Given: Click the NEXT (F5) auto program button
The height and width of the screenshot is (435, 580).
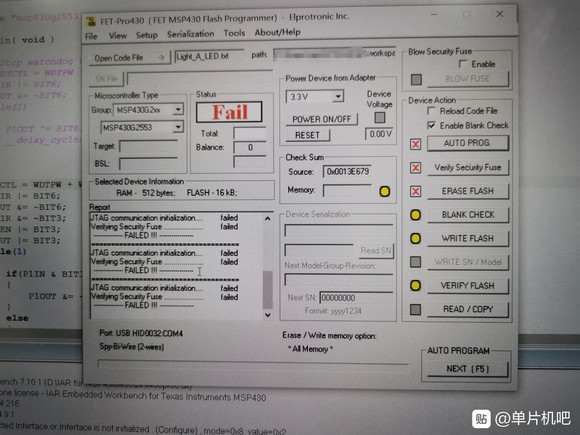Looking at the screenshot, I should [x=468, y=369].
